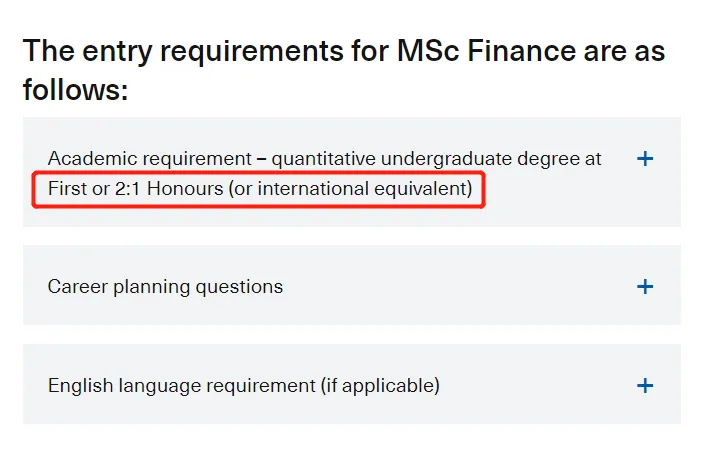Open English language requirement via plus icon
704x463 pixels.
tap(645, 386)
